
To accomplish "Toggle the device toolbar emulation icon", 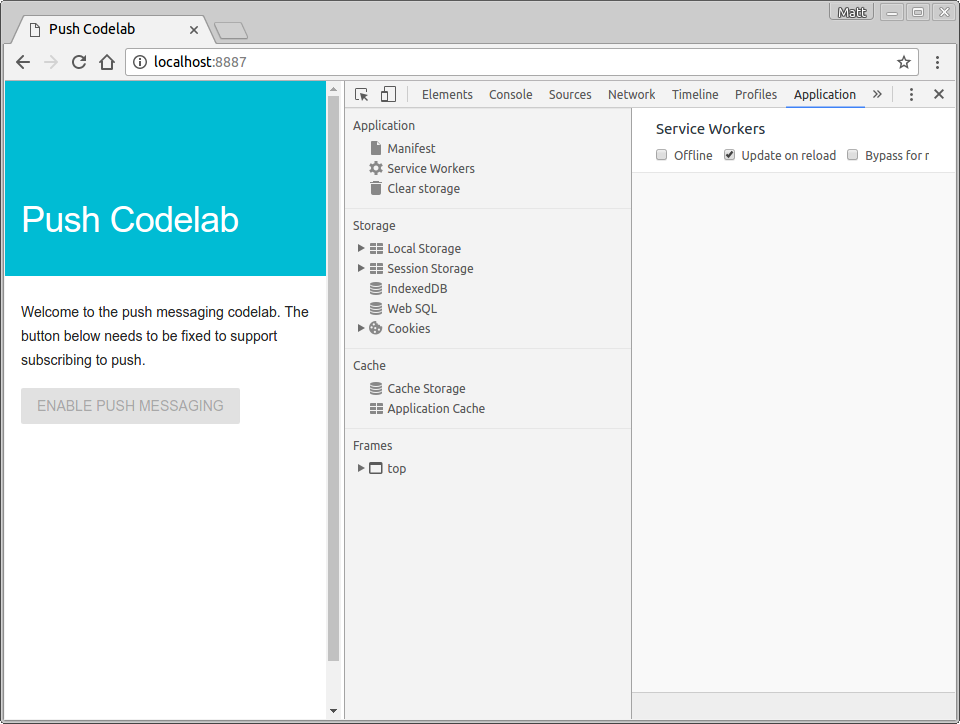I will [x=386, y=93].
